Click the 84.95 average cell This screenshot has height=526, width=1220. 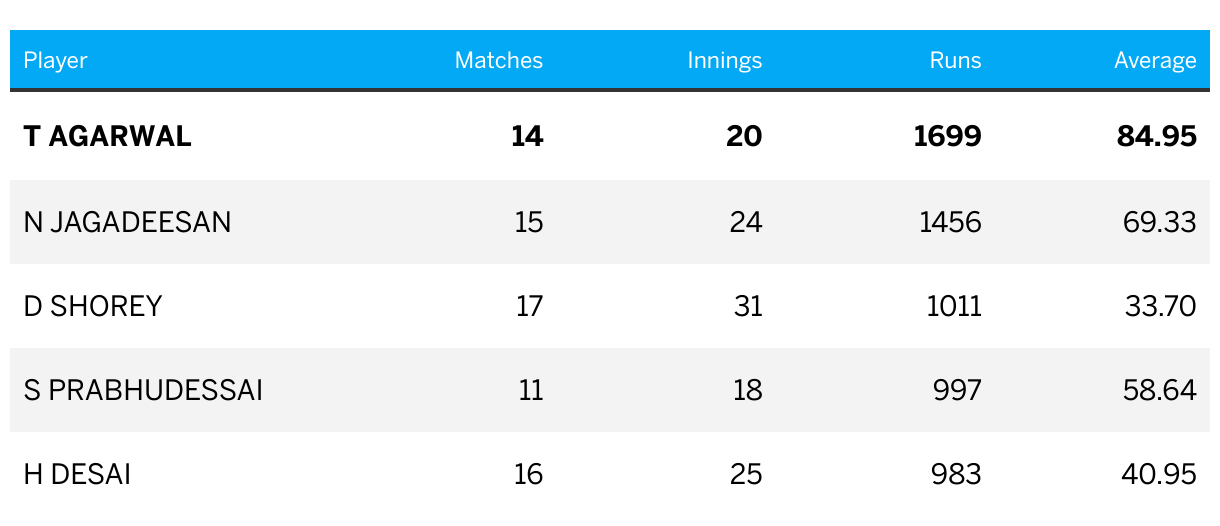pos(1157,137)
